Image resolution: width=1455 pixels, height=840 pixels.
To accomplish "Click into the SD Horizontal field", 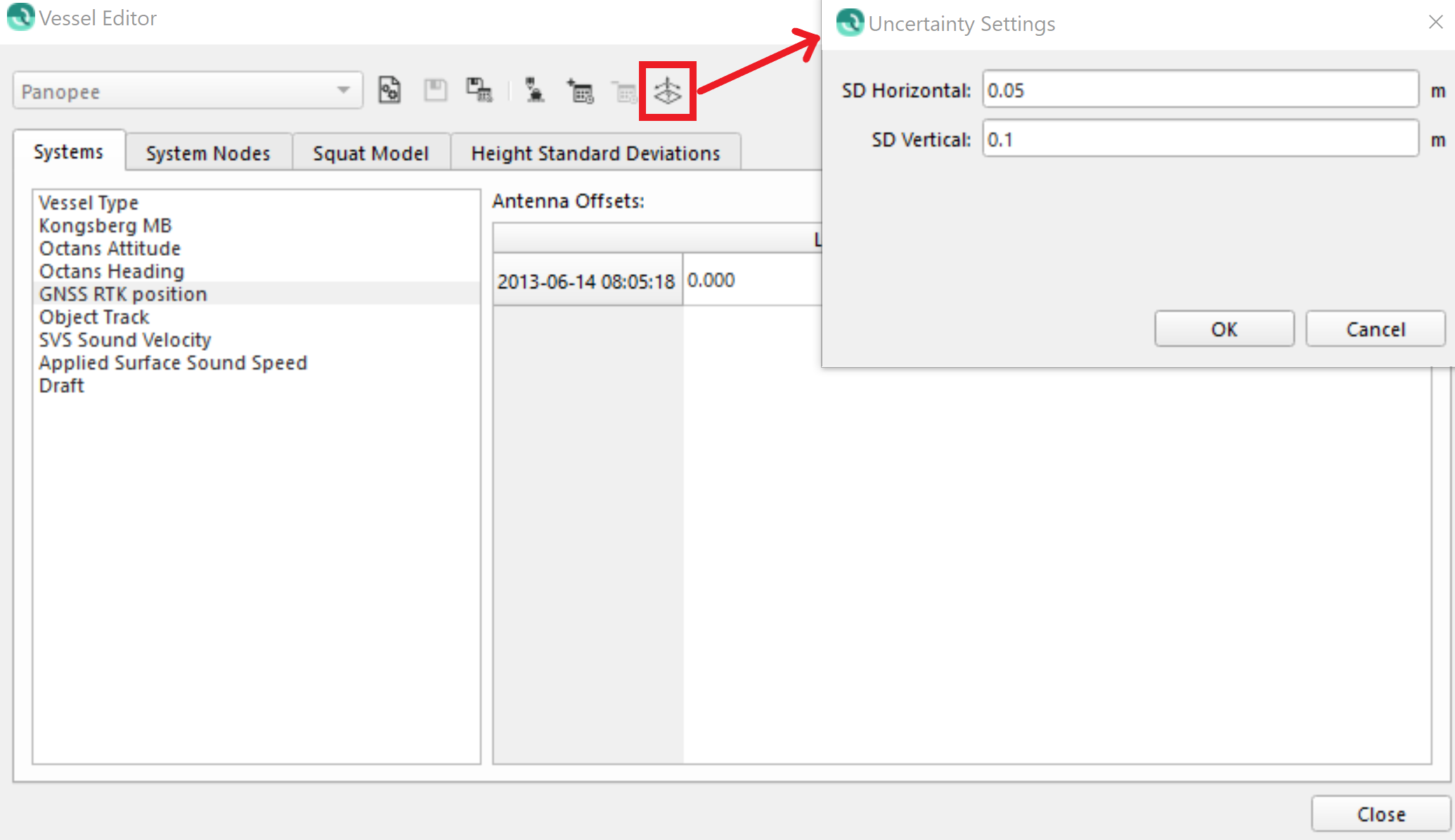I will tap(1199, 90).
